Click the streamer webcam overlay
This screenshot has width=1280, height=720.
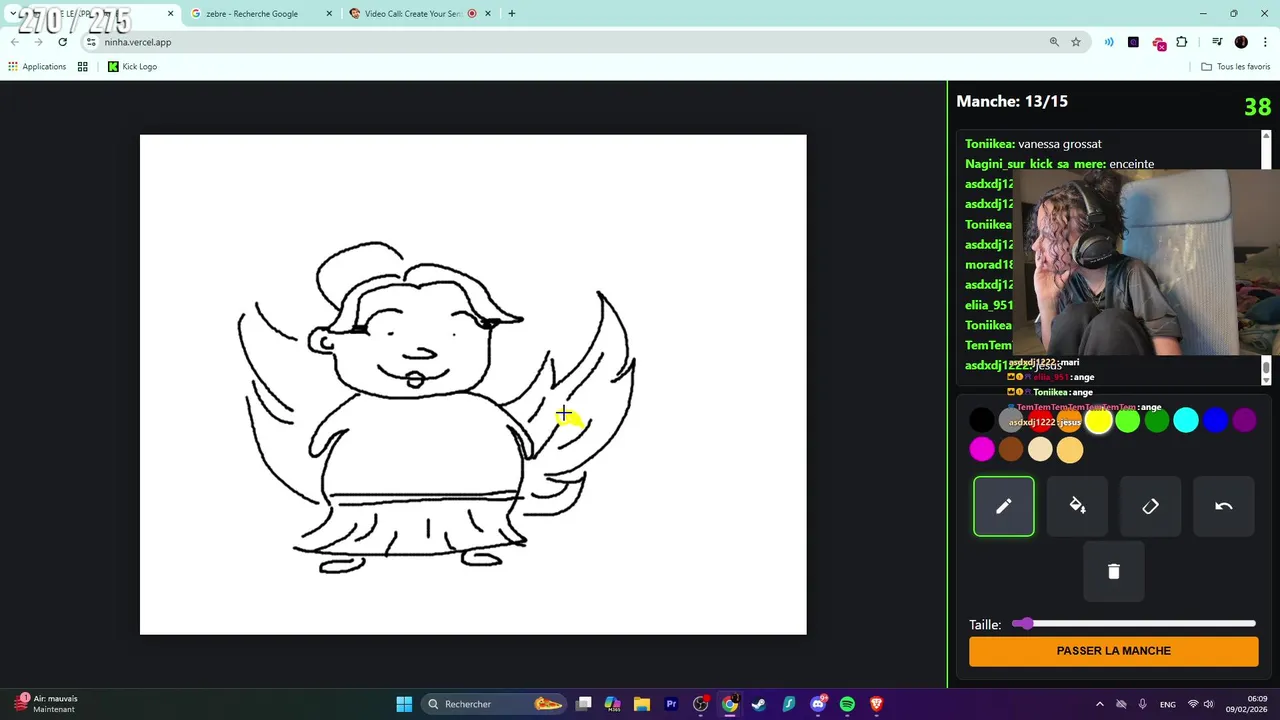pyautogui.click(x=1146, y=262)
